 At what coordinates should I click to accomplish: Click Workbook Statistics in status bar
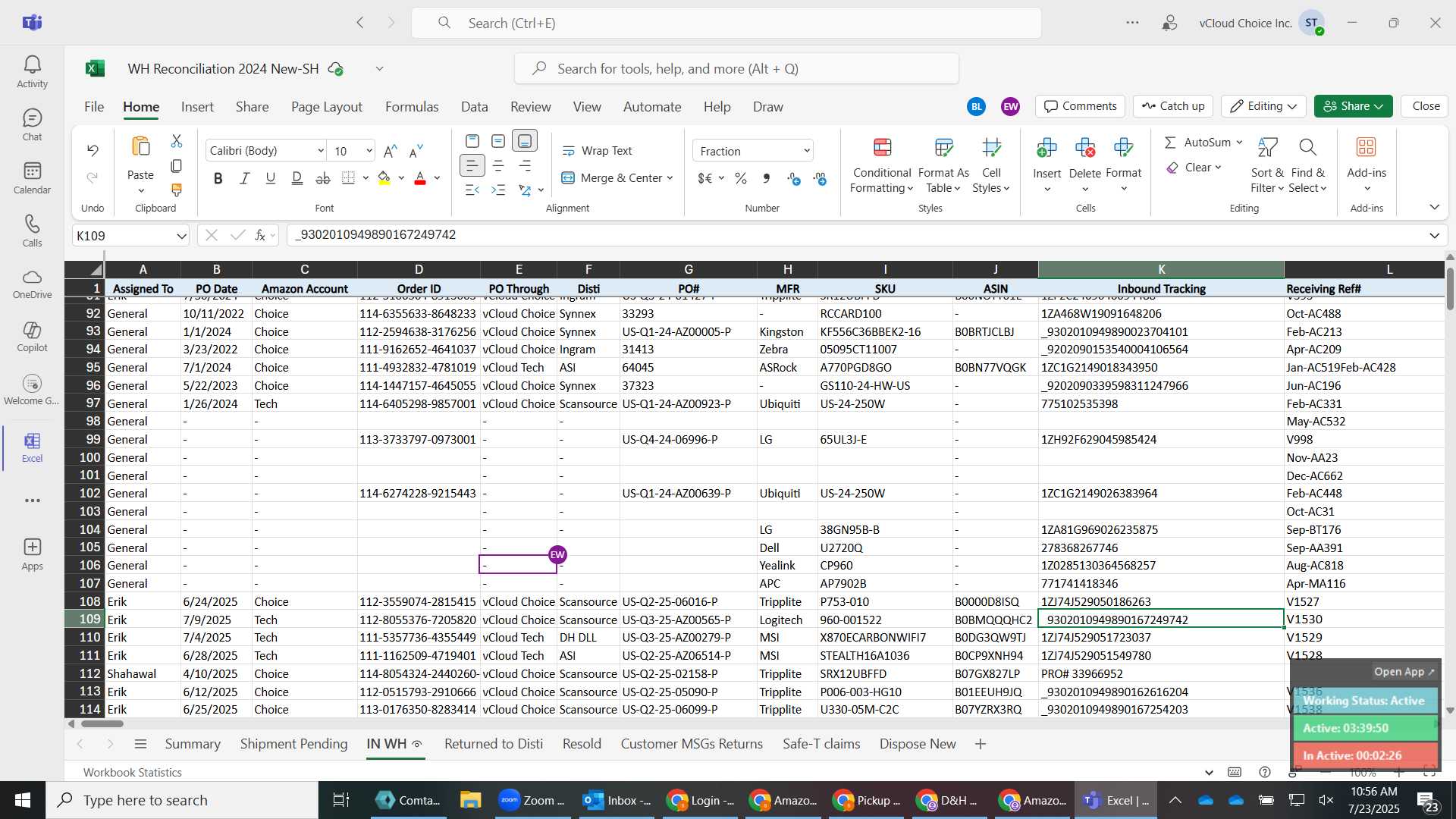click(133, 773)
